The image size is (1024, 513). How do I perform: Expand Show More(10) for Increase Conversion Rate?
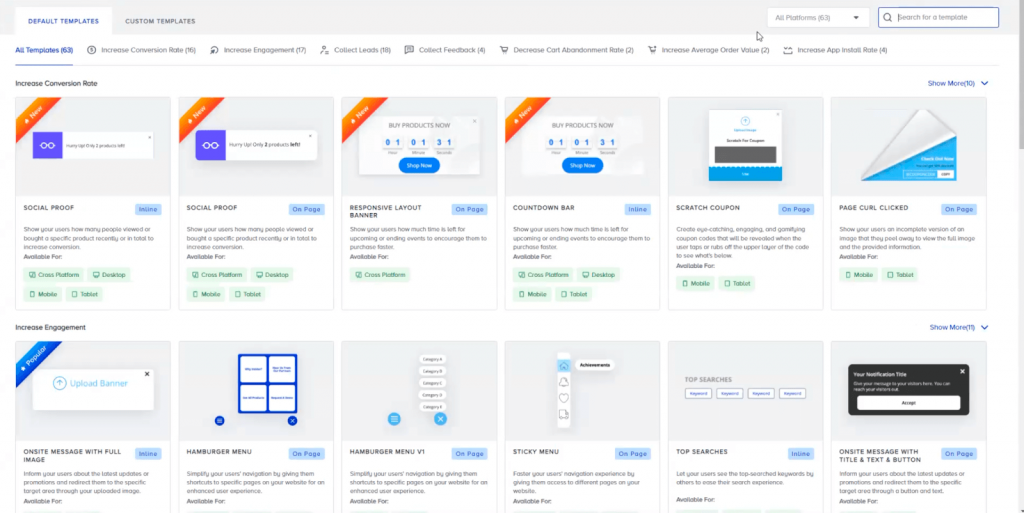[957, 84]
